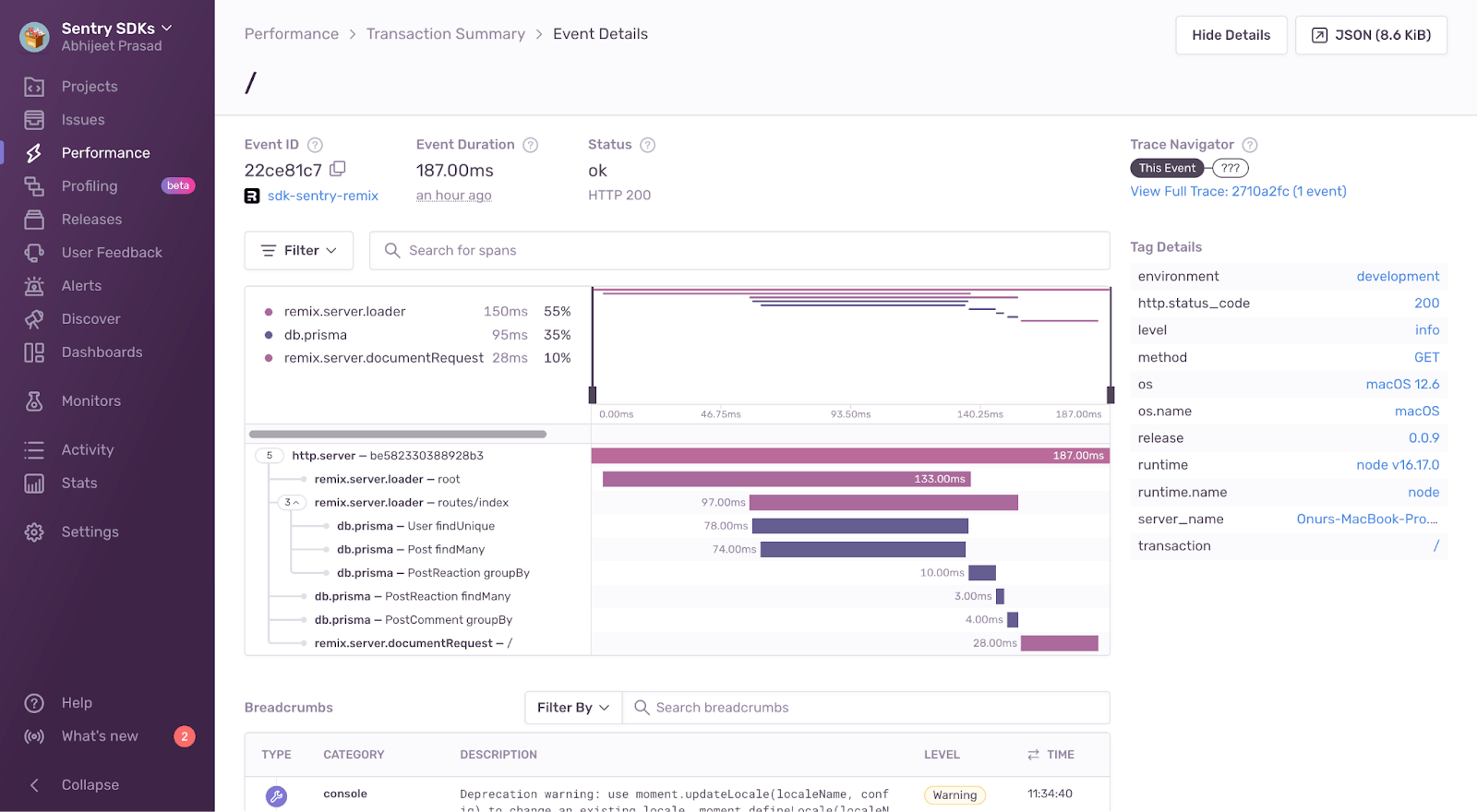Click the Event ID help icon
Image resolution: width=1477 pixels, height=812 pixels.
(315, 145)
